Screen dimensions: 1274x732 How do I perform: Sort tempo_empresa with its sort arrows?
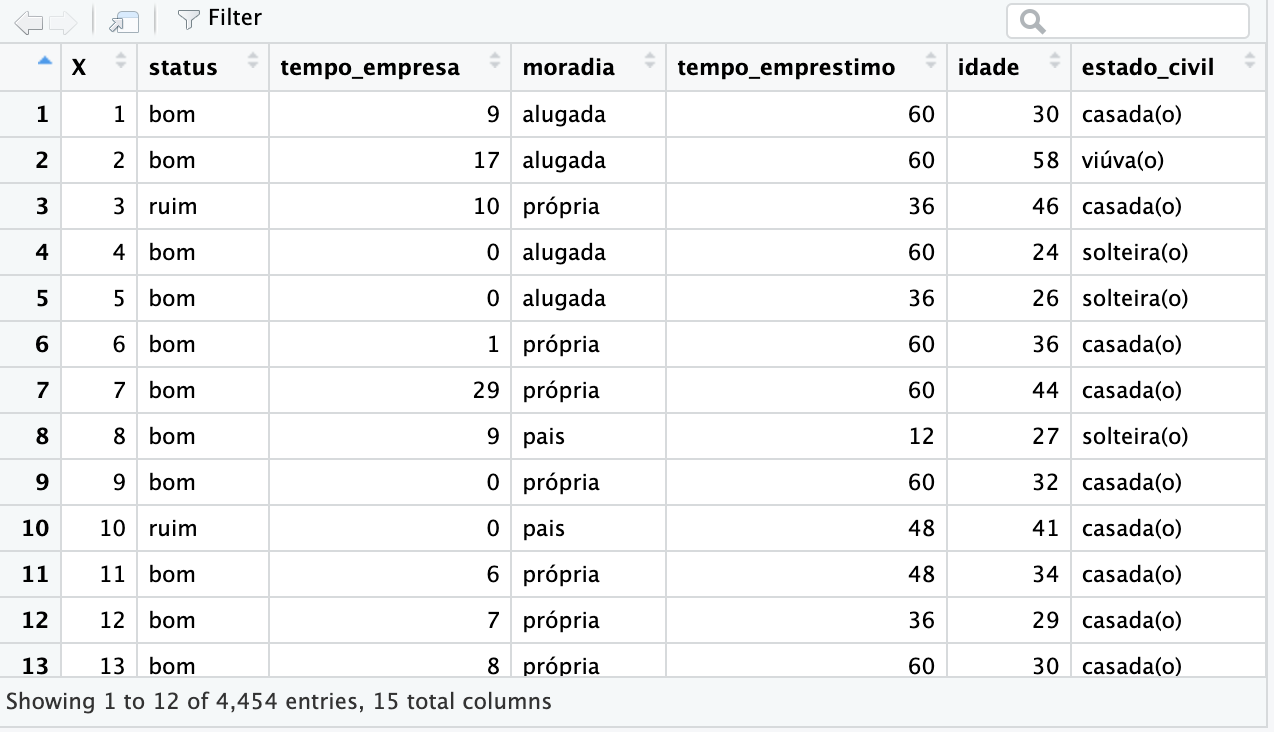tap(494, 62)
